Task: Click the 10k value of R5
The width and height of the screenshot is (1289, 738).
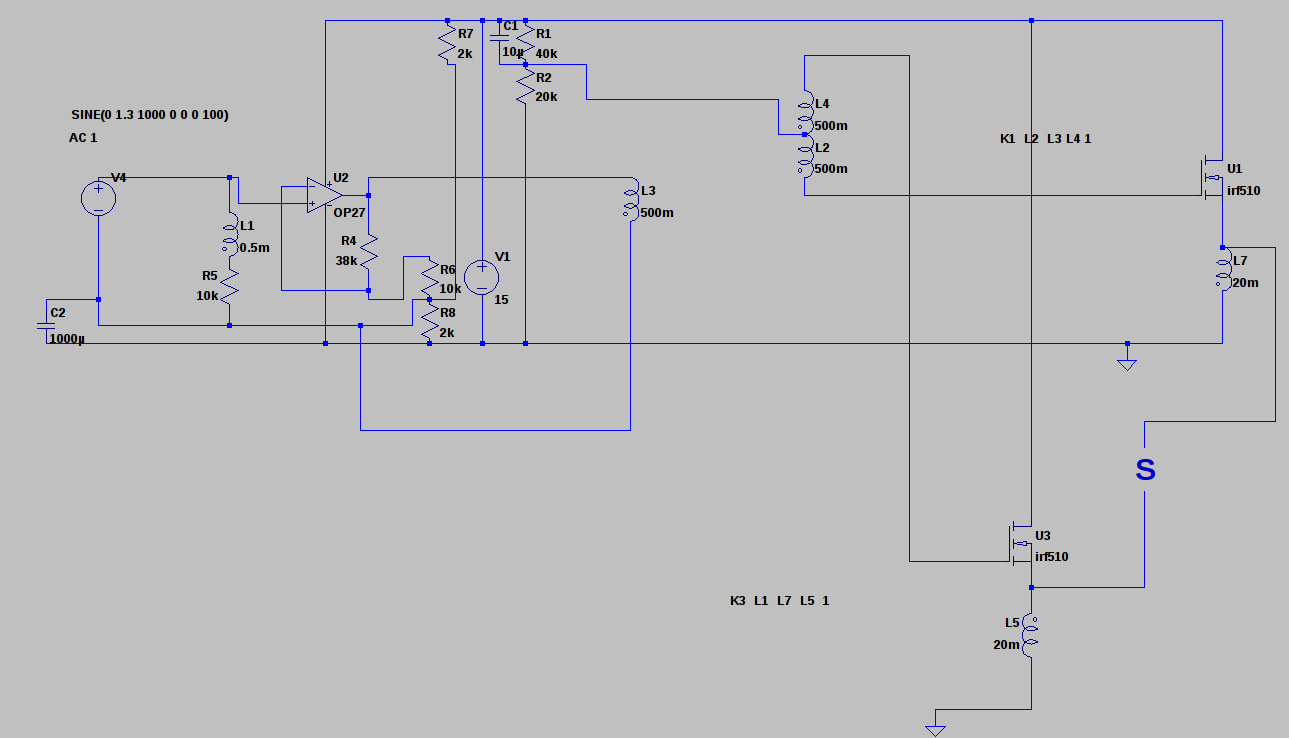Action: point(207,295)
